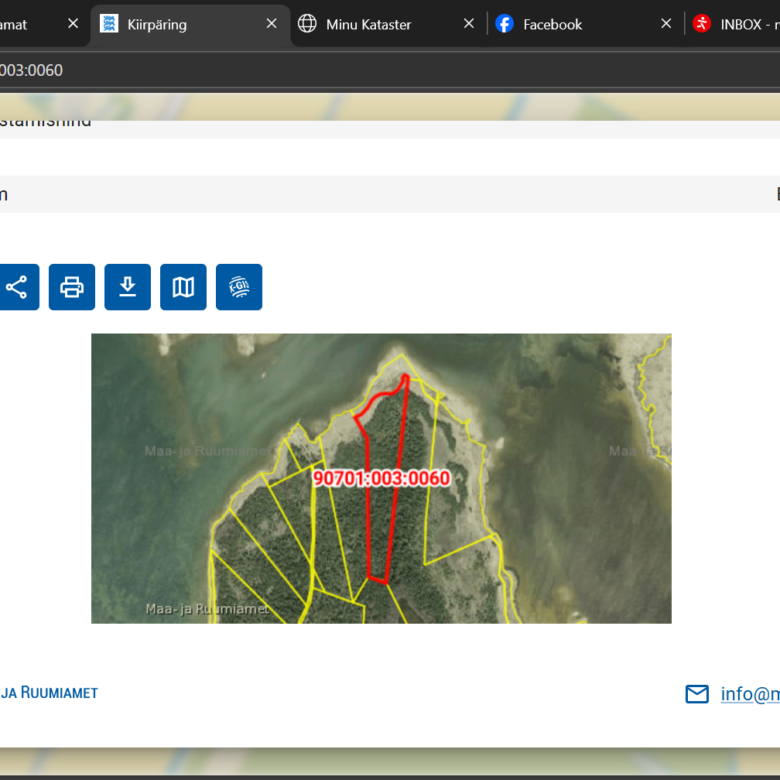Viewport: 780px width, 780px height.
Task: Go to the INBOX browser tab
Action: pos(740,24)
